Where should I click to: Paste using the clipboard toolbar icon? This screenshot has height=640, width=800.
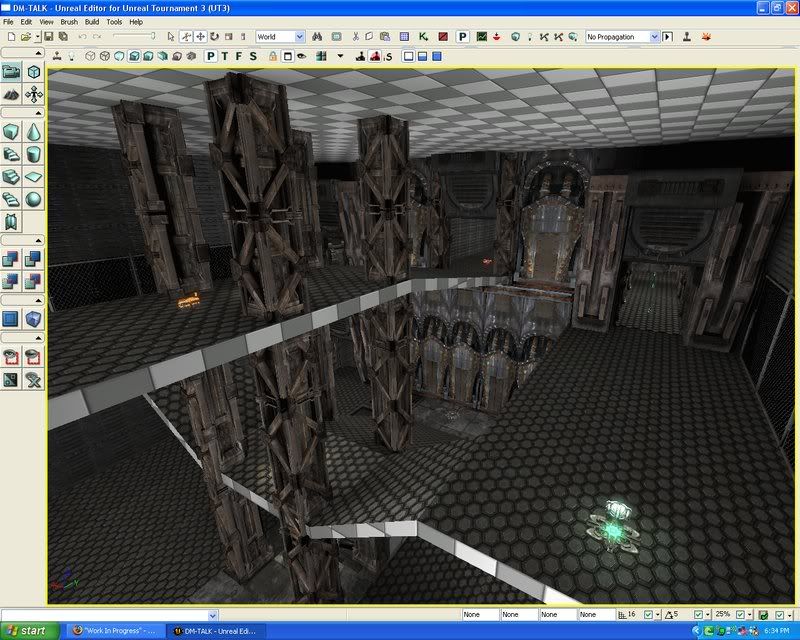tap(385, 37)
